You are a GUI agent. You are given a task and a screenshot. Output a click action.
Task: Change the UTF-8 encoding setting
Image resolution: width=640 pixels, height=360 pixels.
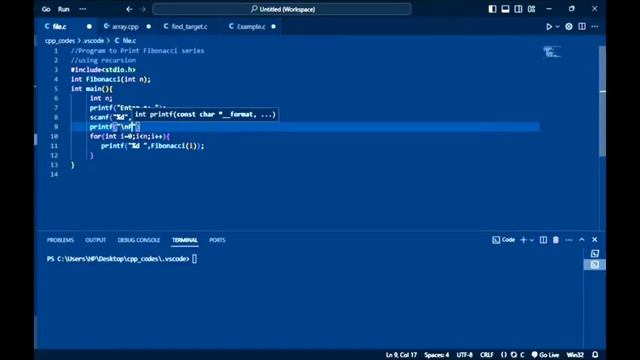[x=464, y=355]
